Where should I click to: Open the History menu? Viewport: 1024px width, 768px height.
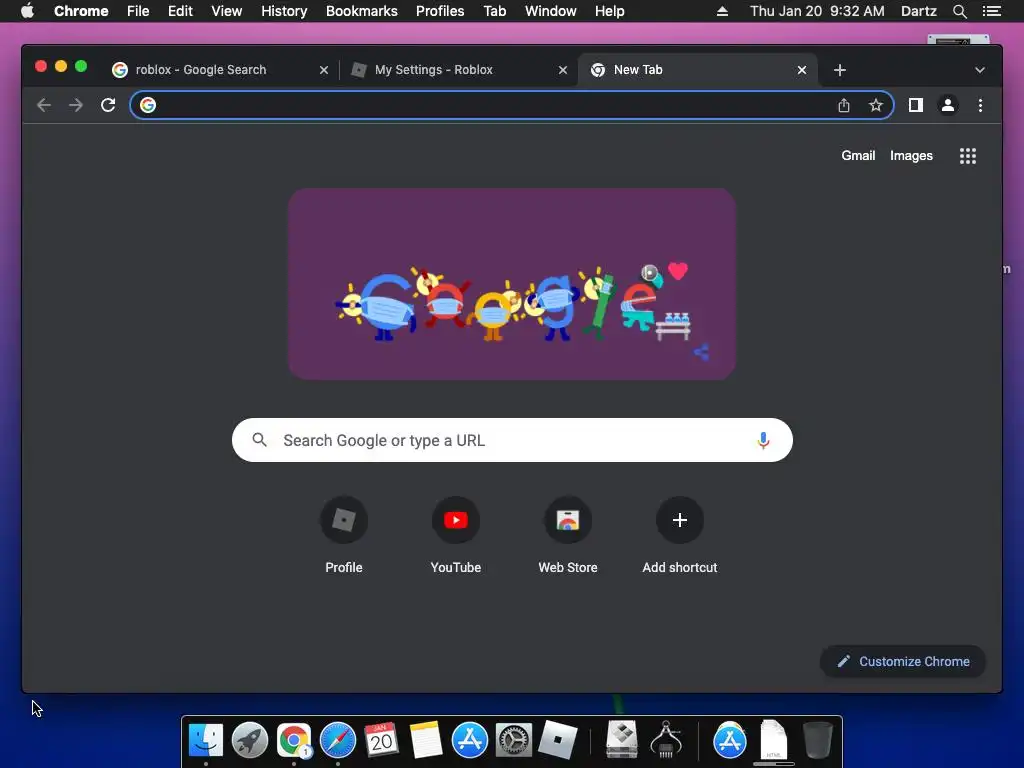284,11
